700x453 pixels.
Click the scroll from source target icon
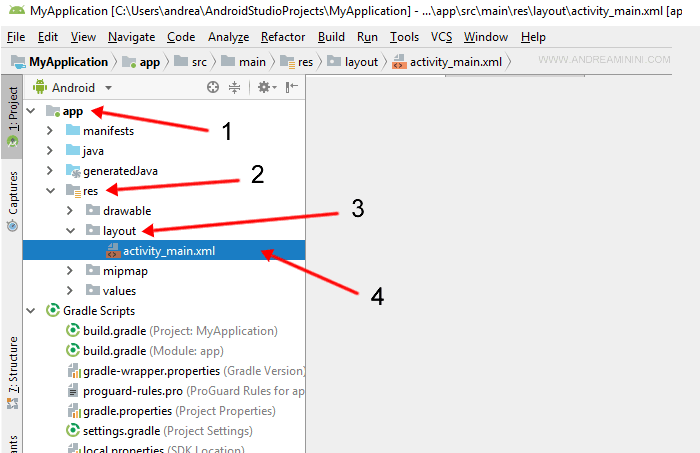(x=213, y=87)
